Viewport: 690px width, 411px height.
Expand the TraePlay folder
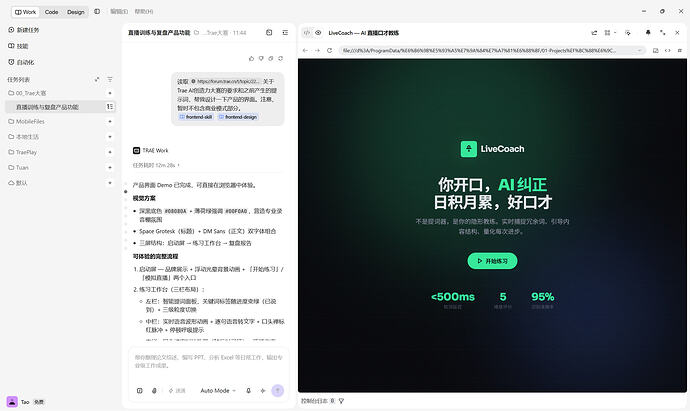pos(22,152)
